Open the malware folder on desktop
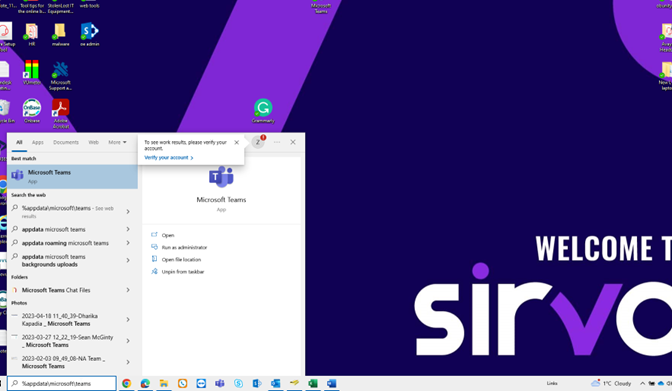The height and width of the screenshot is (391, 672). (60, 34)
